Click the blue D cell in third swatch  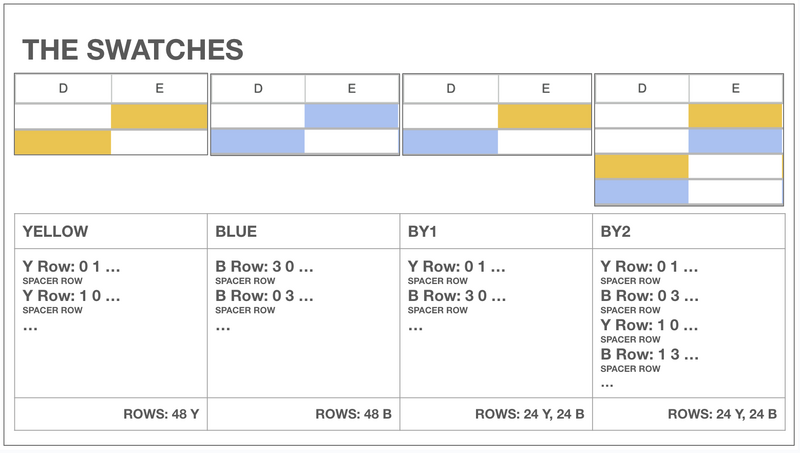[451, 141]
